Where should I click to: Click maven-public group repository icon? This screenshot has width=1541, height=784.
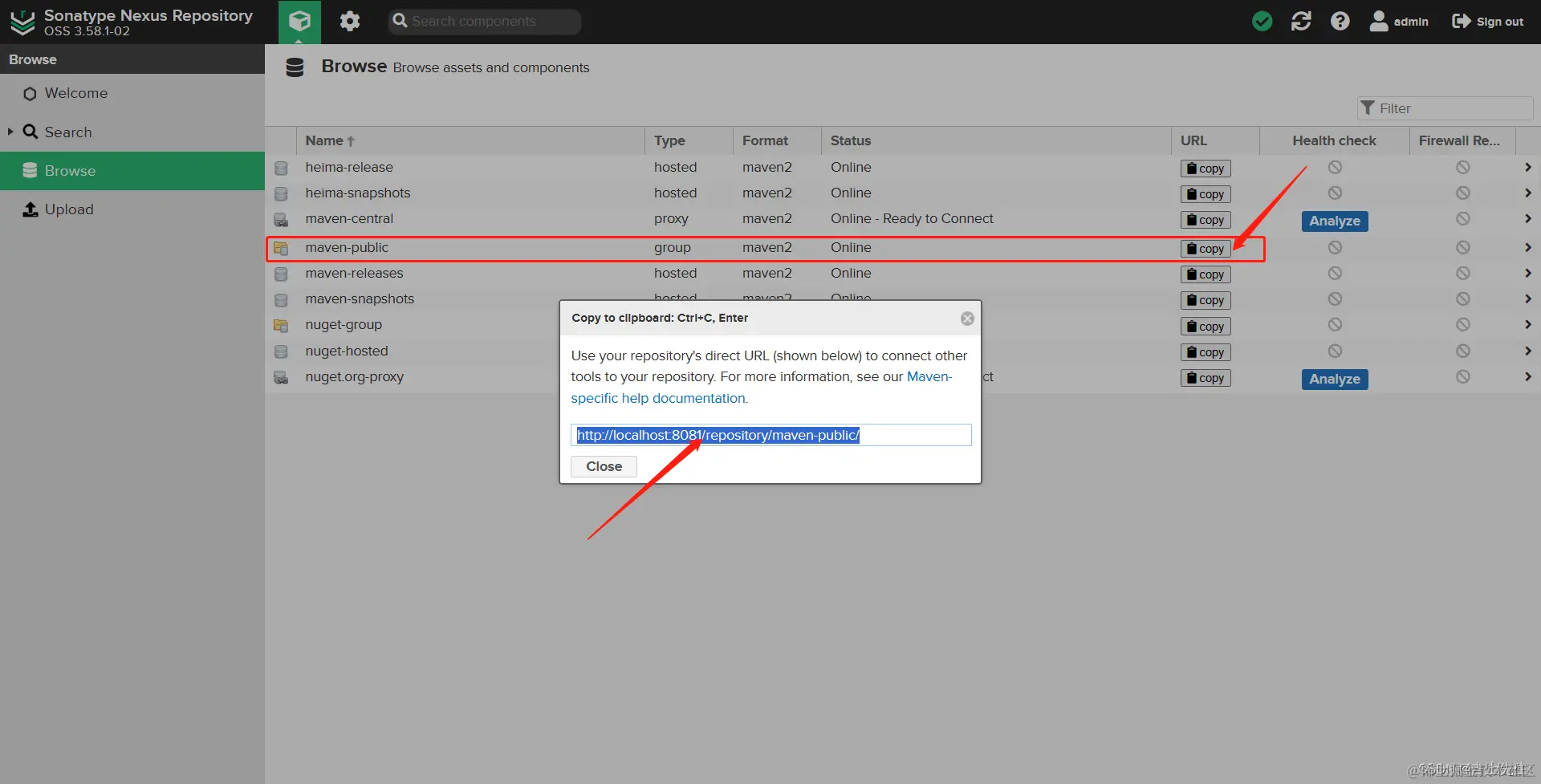pos(281,248)
